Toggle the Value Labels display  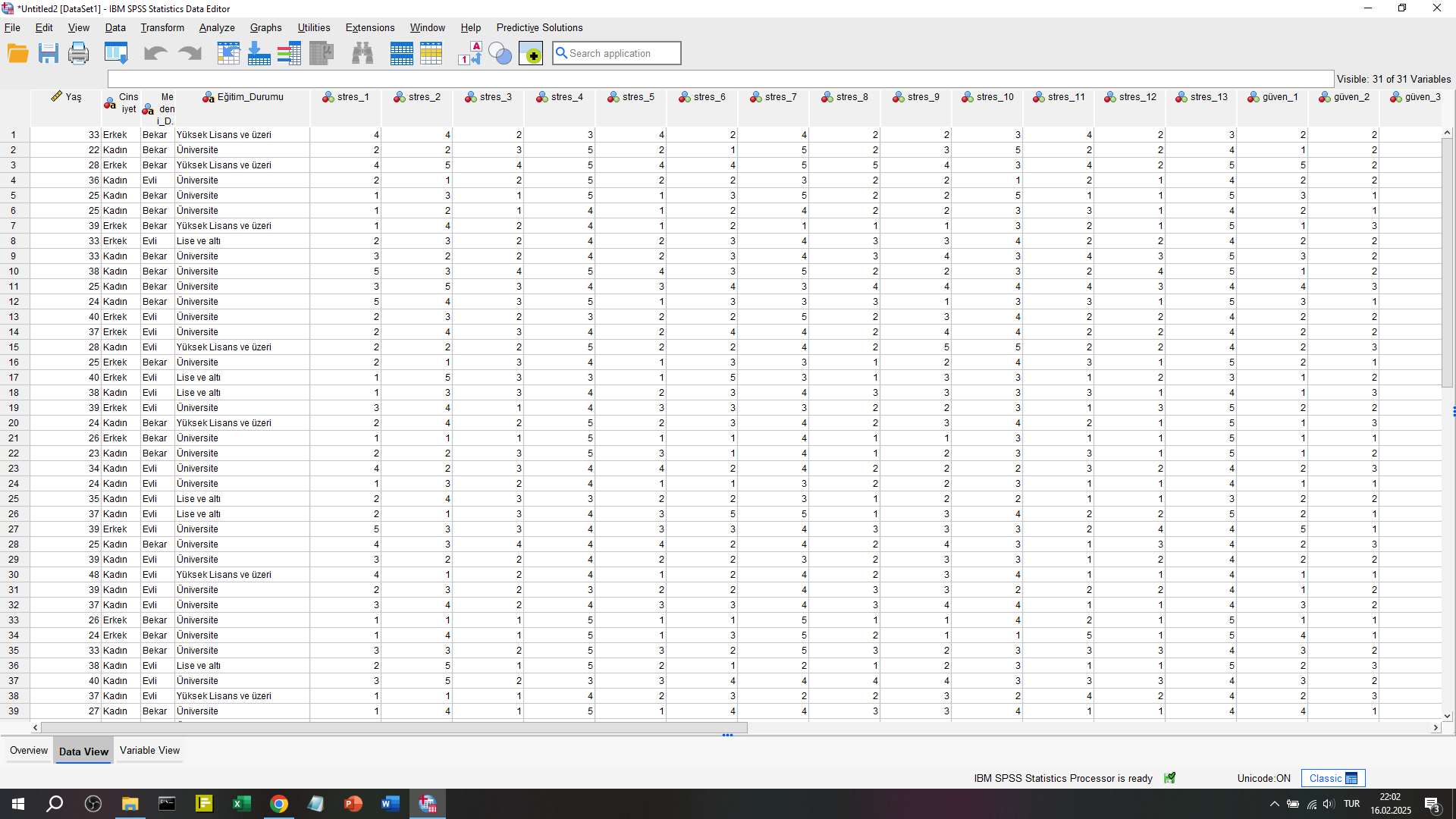click(x=469, y=53)
